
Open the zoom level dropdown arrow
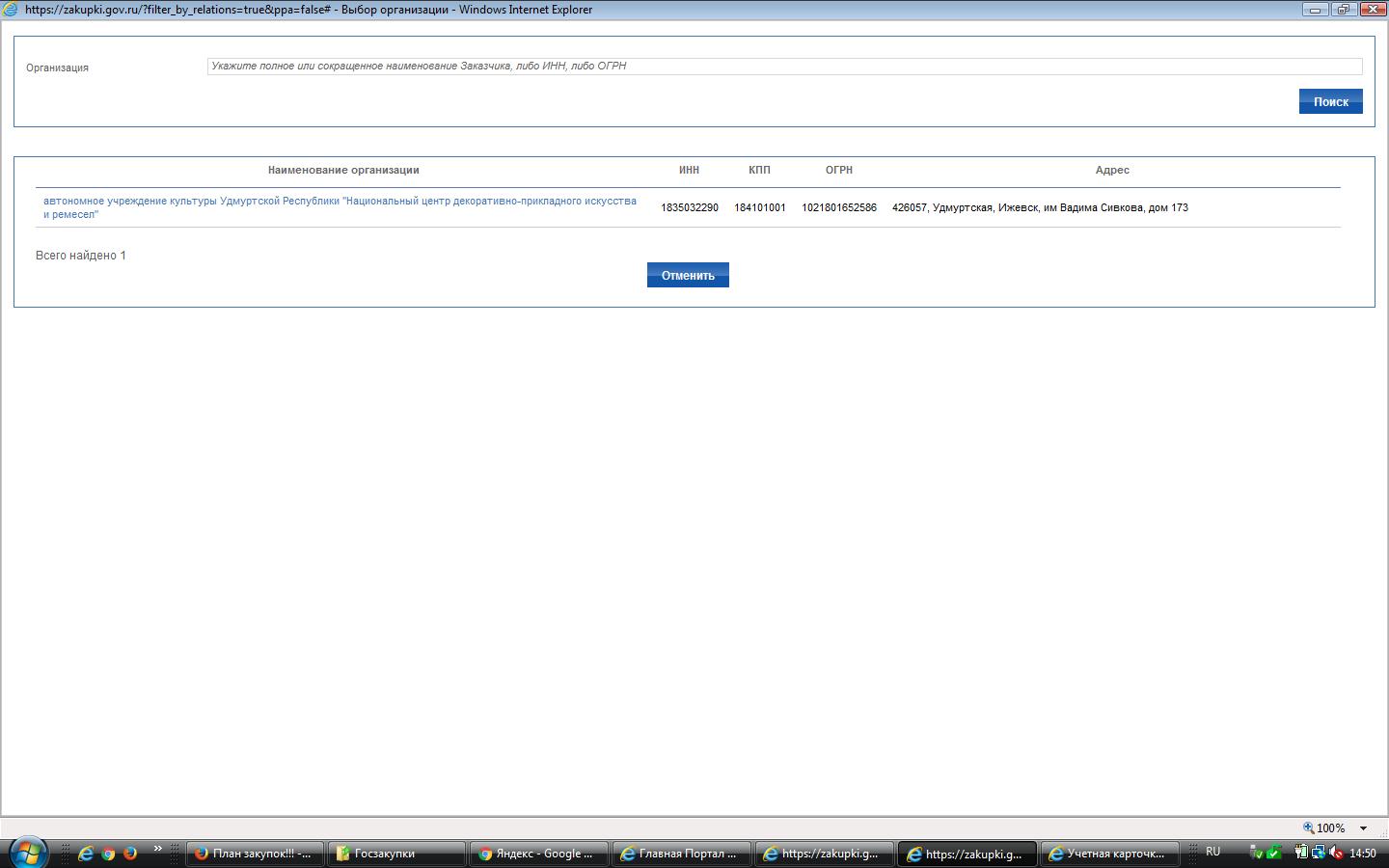click(x=1363, y=828)
